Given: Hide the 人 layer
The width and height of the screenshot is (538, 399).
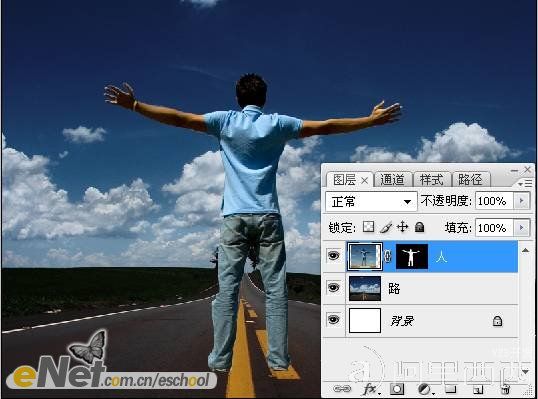Looking at the screenshot, I should pyautogui.click(x=334, y=256).
